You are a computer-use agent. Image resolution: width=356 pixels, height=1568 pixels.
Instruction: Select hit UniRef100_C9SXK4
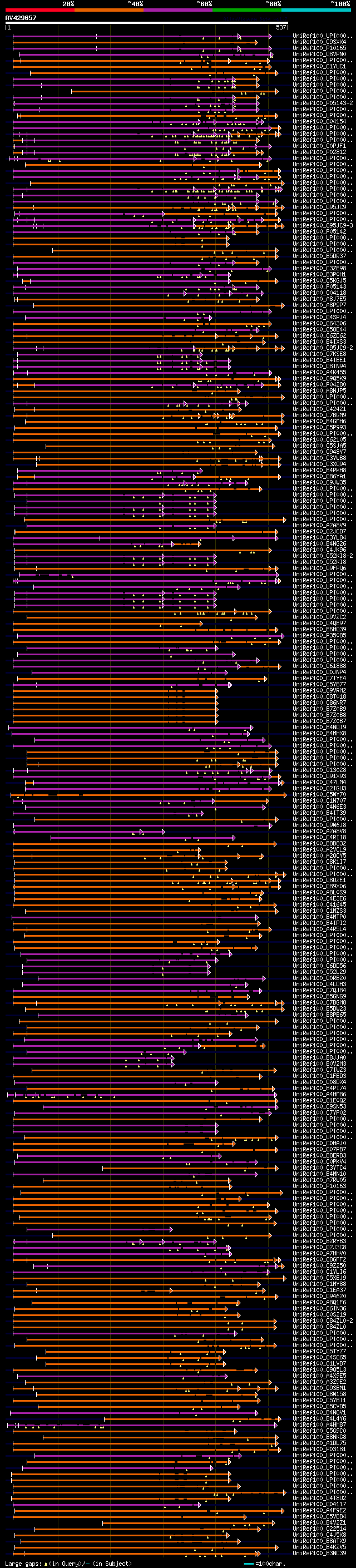click(319, 42)
